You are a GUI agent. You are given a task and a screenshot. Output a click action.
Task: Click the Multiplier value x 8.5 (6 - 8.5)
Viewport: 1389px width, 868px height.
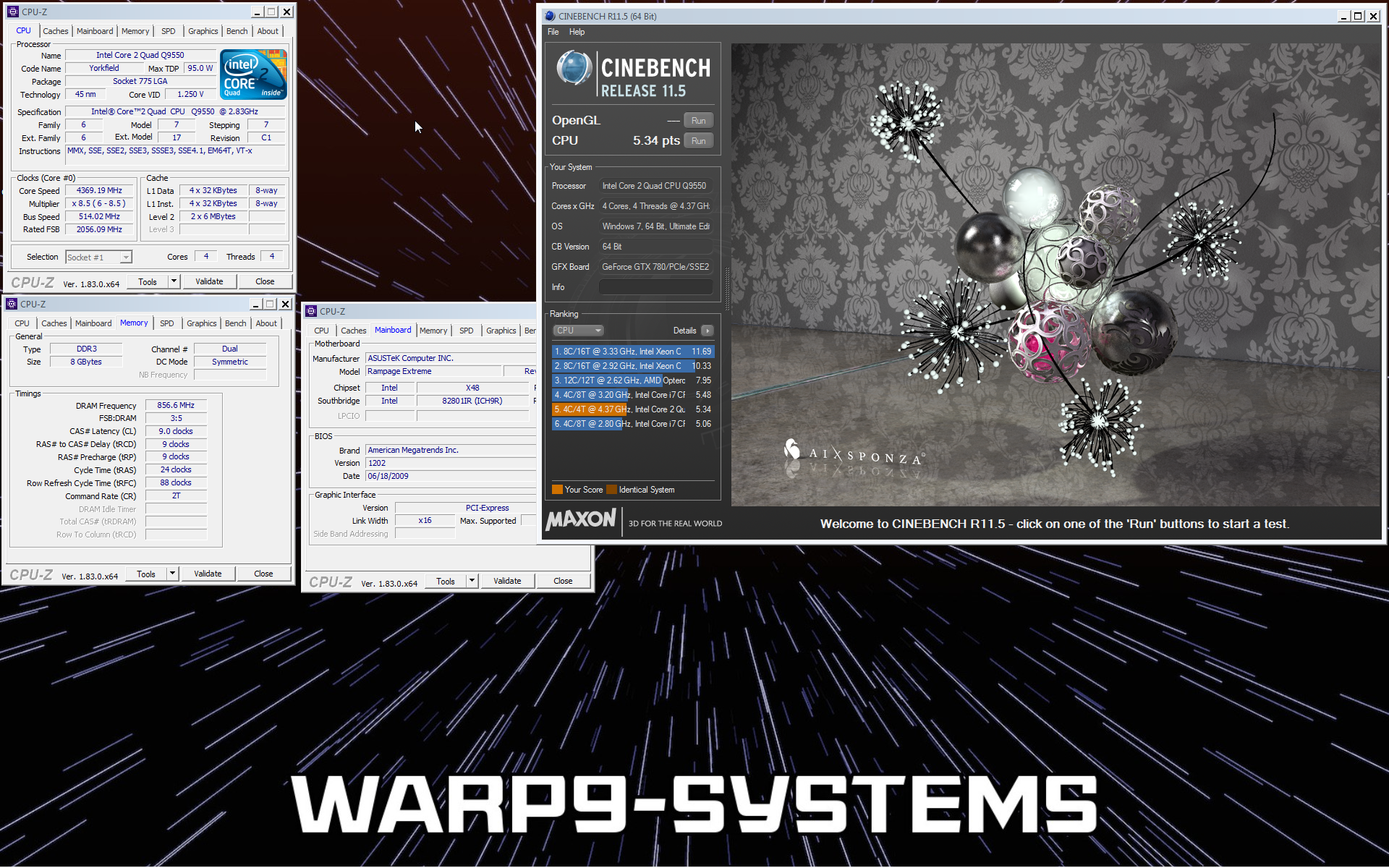click(99, 204)
